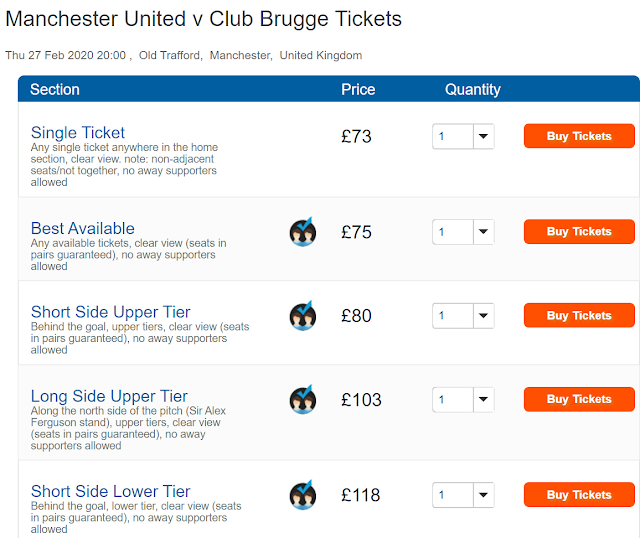Click paired-seats icon for Short Side Lower Tier
This screenshot has width=640, height=538.
point(303,495)
